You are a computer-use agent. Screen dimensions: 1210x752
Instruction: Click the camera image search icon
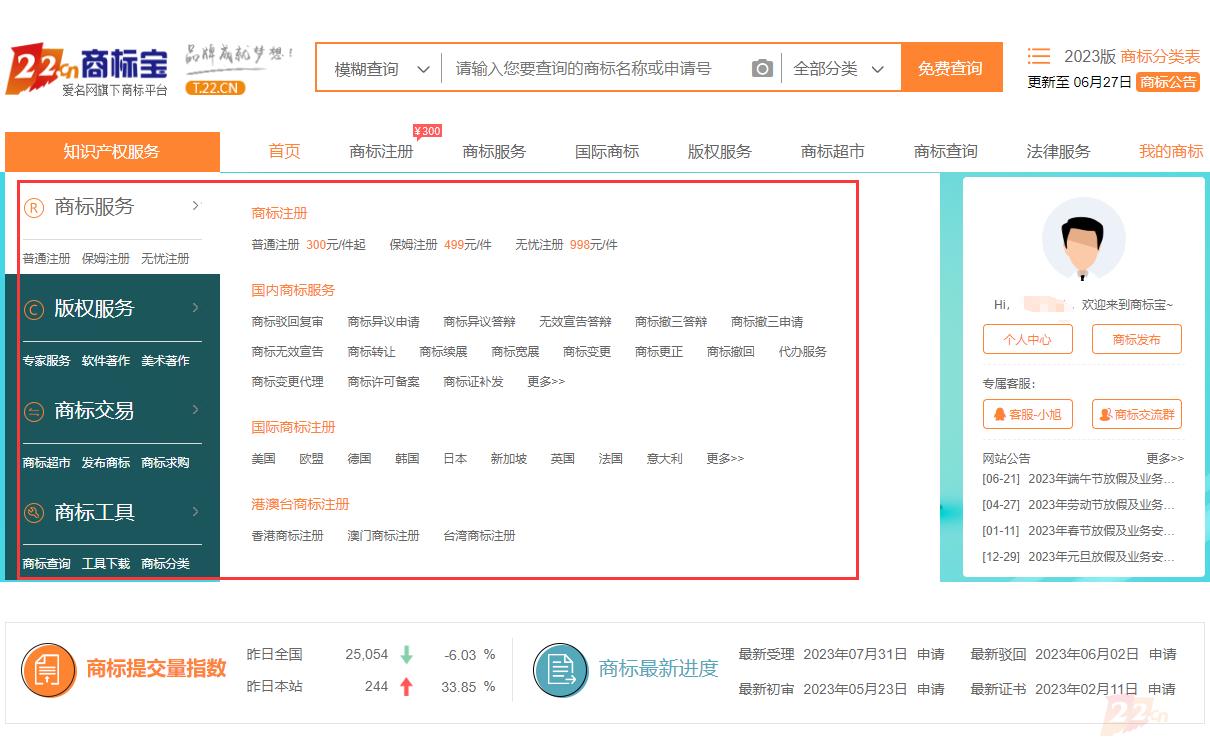pyautogui.click(x=762, y=69)
